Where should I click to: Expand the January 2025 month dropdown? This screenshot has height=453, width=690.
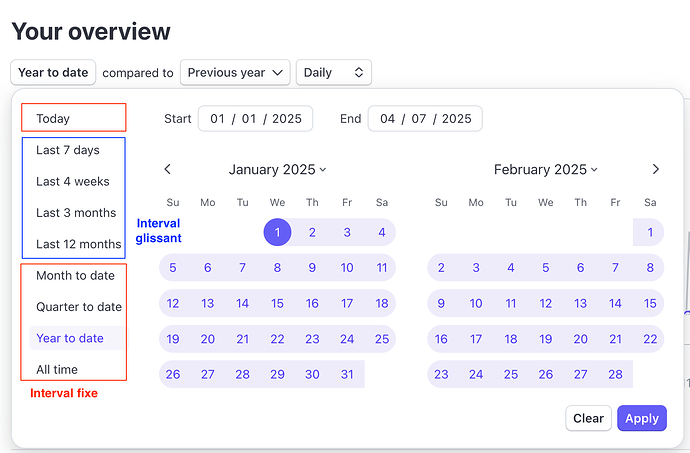[x=277, y=170]
